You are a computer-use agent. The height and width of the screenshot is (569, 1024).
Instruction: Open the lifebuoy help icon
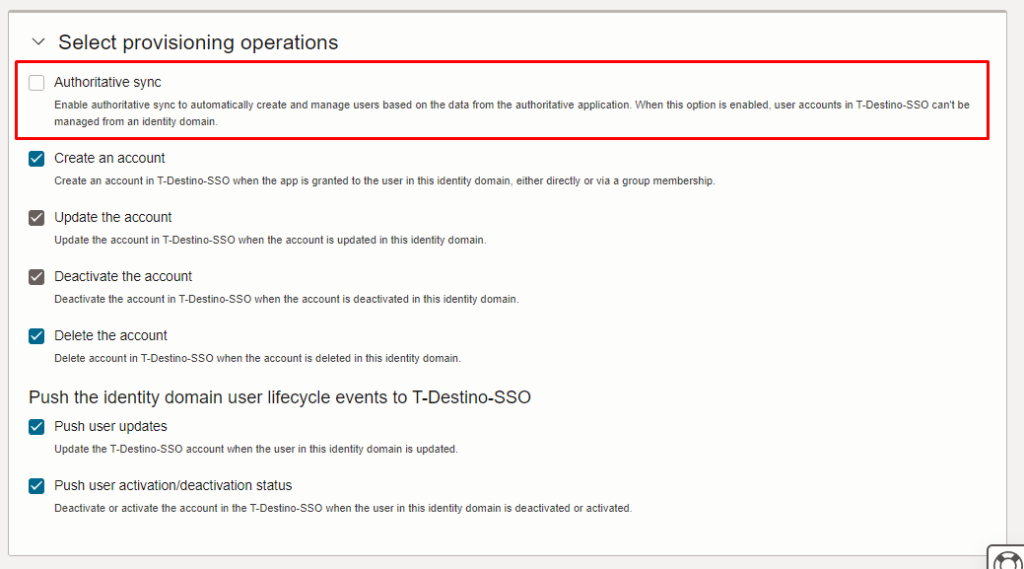[1008, 559]
